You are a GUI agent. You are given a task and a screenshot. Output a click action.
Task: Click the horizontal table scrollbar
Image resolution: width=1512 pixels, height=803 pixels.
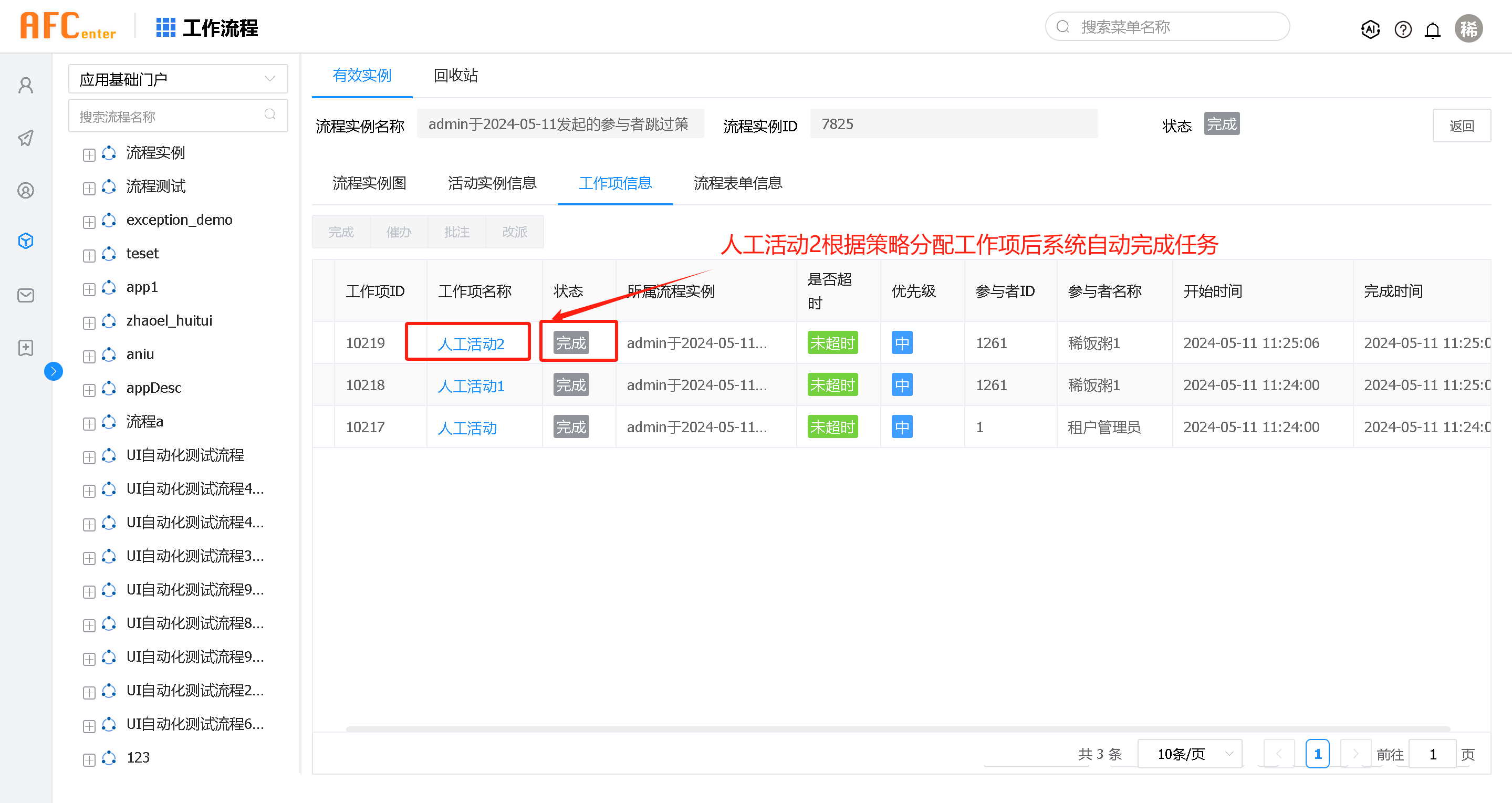(x=897, y=728)
